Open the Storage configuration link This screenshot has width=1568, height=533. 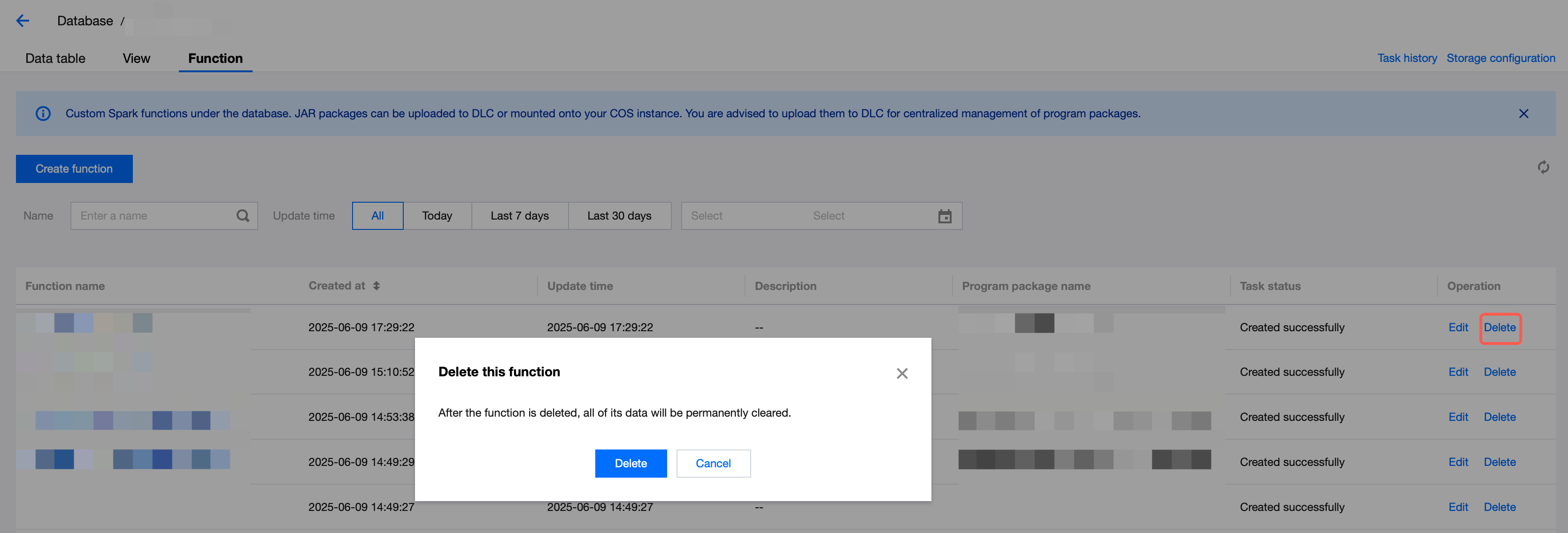pyautogui.click(x=1500, y=58)
